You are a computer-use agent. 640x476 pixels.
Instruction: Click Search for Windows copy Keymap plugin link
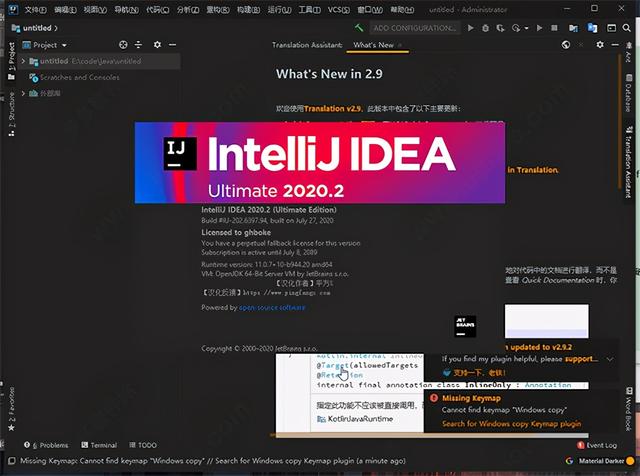click(x=511, y=424)
